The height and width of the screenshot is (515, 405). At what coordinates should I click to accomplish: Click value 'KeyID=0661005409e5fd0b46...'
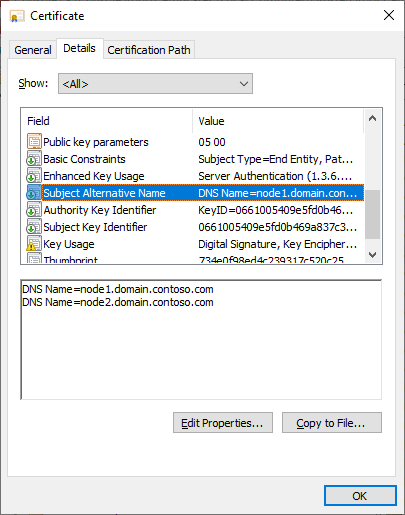click(x=275, y=210)
